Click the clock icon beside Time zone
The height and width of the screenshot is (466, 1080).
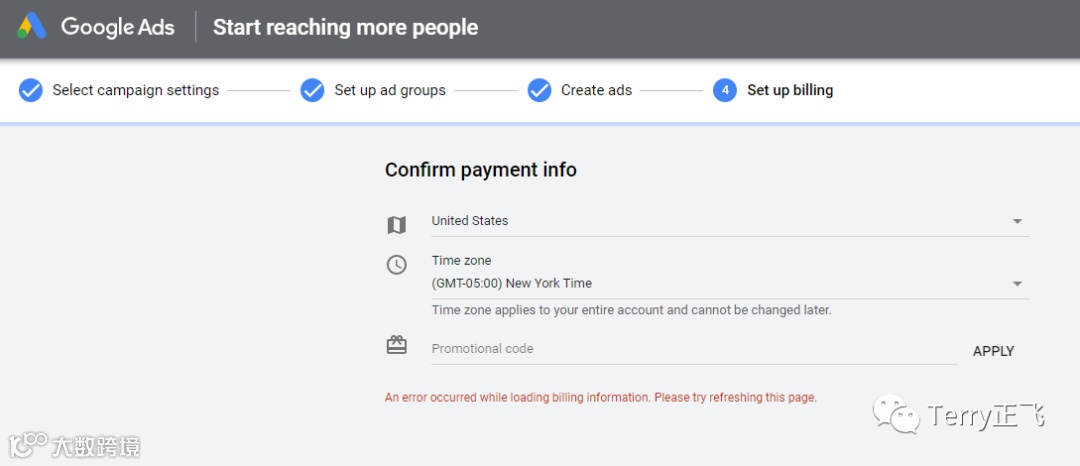tap(397, 265)
